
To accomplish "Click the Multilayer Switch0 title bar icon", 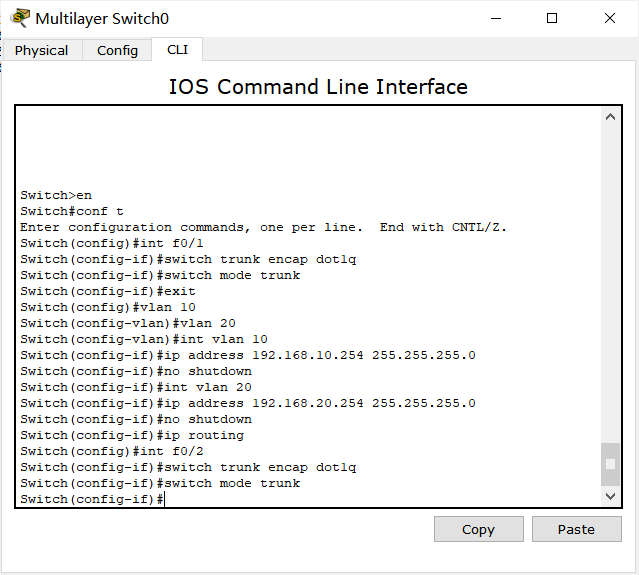I will [x=20, y=18].
